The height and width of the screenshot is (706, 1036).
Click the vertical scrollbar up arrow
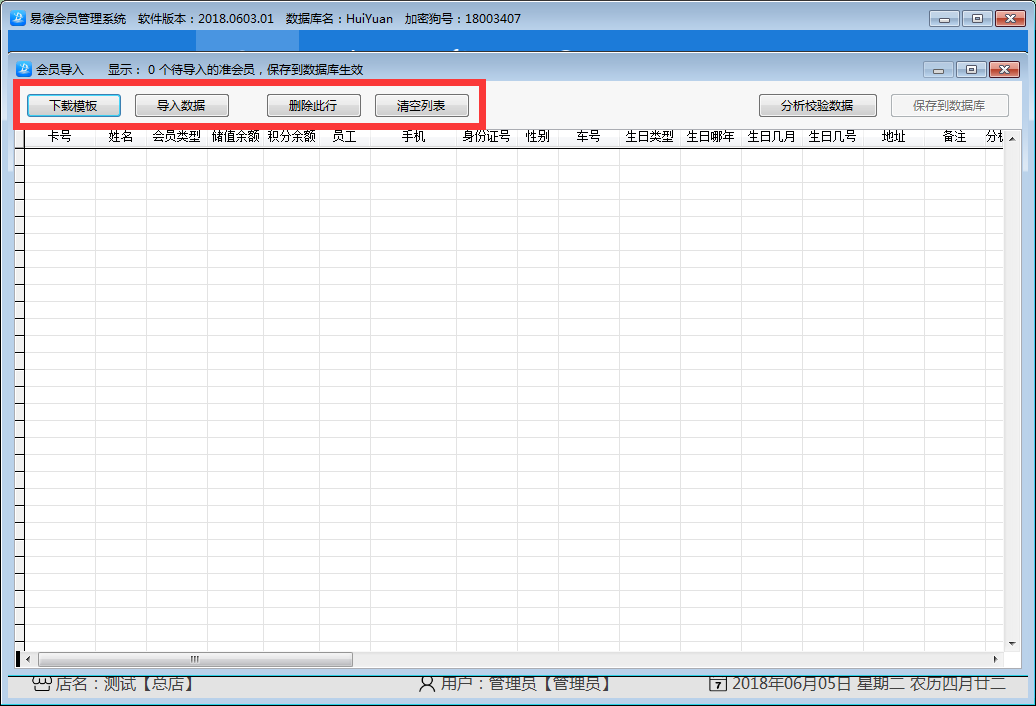pos(1012,138)
